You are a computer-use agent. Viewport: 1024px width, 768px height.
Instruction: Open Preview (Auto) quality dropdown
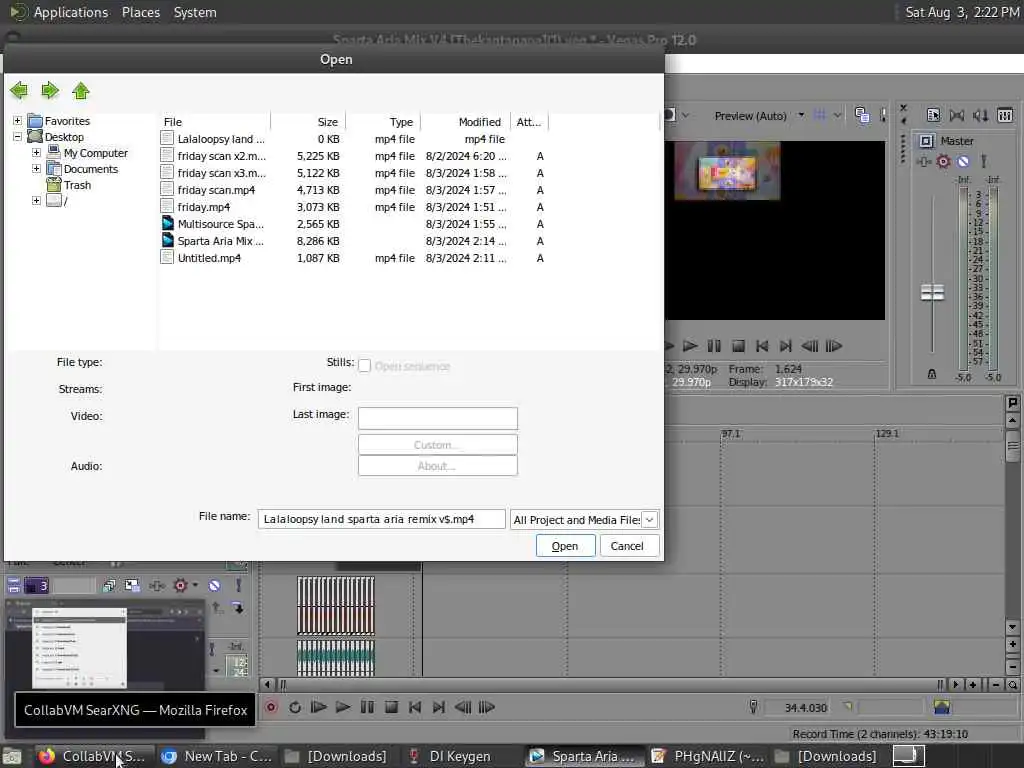(x=801, y=116)
